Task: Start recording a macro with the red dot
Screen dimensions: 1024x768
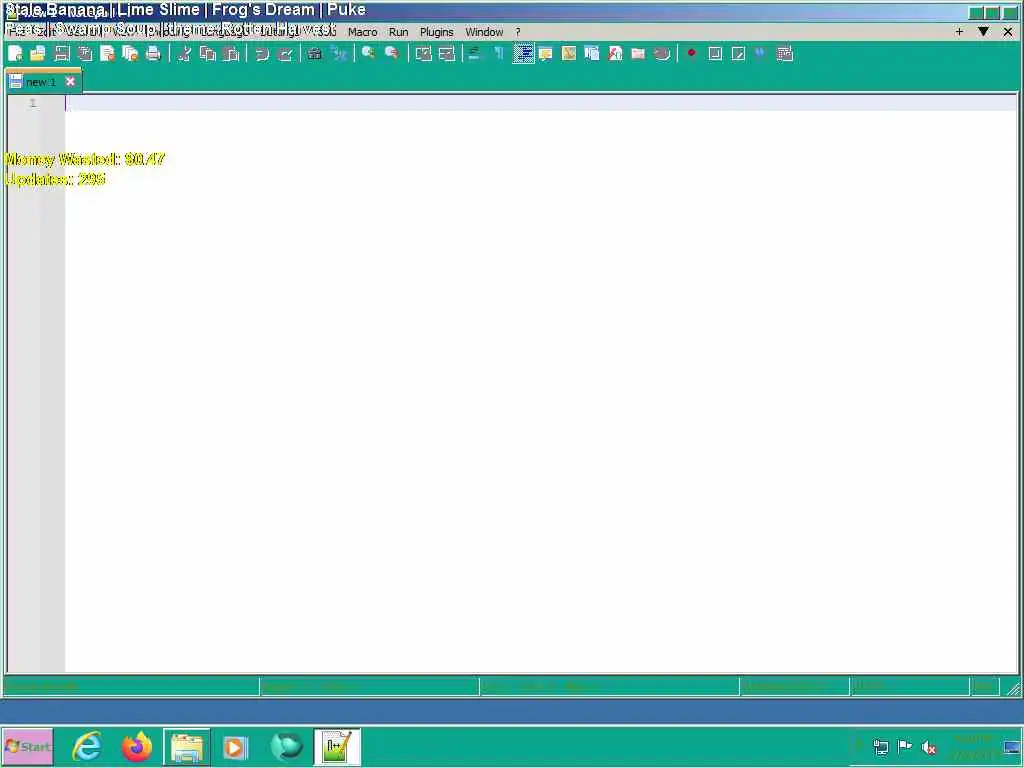Action: 692,54
